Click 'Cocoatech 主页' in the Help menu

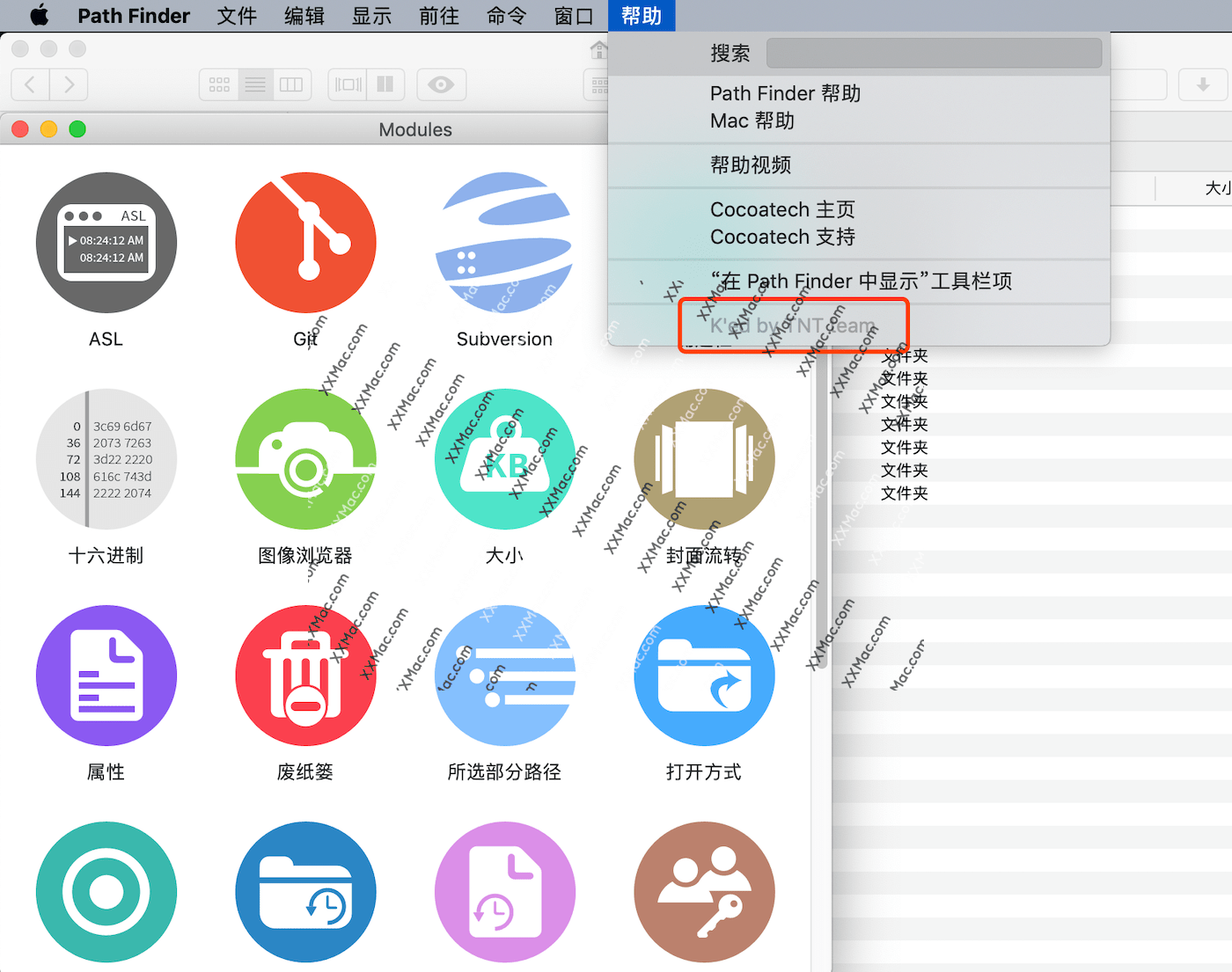pyautogui.click(x=781, y=209)
